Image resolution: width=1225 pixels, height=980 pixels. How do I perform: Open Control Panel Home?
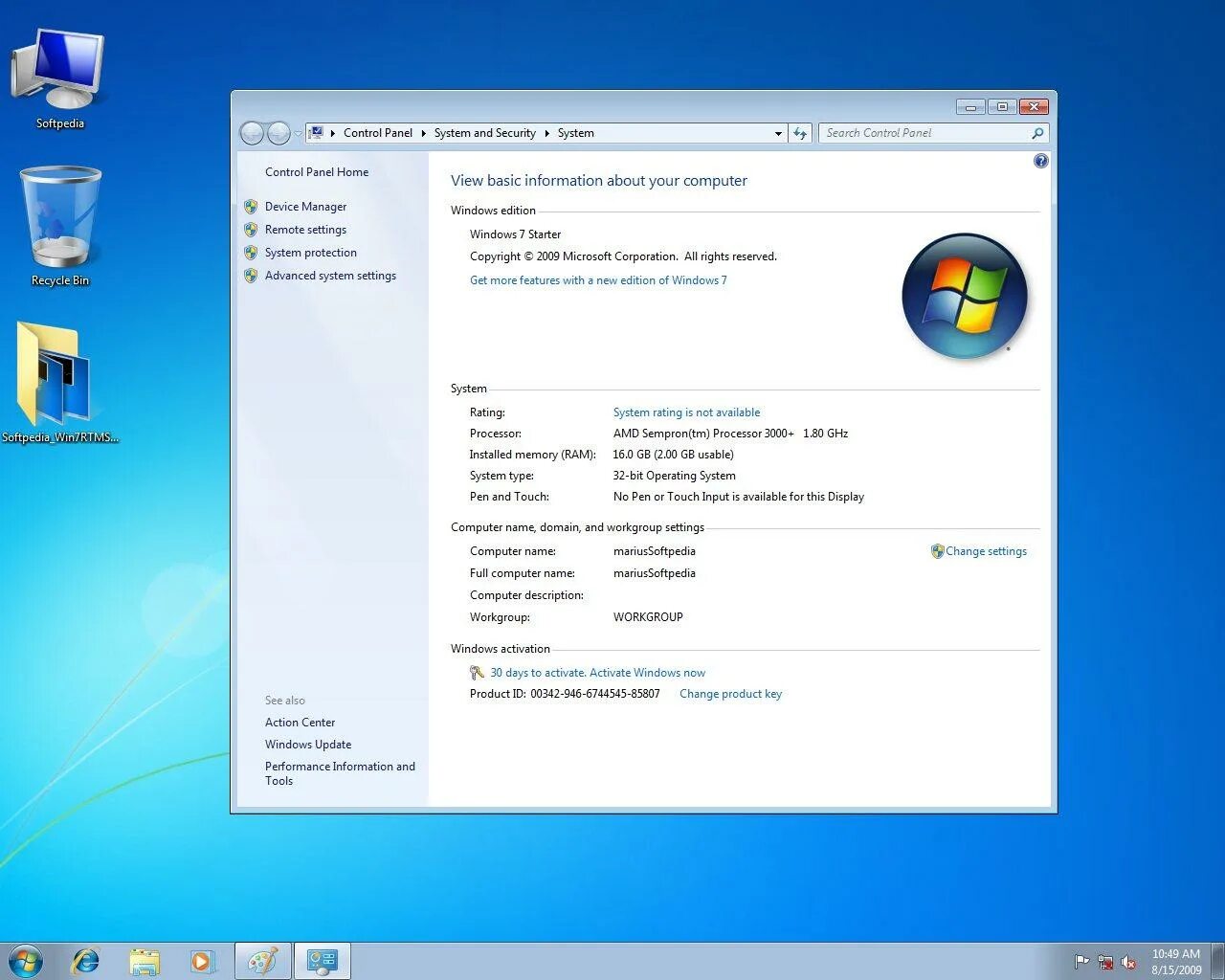point(317,172)
